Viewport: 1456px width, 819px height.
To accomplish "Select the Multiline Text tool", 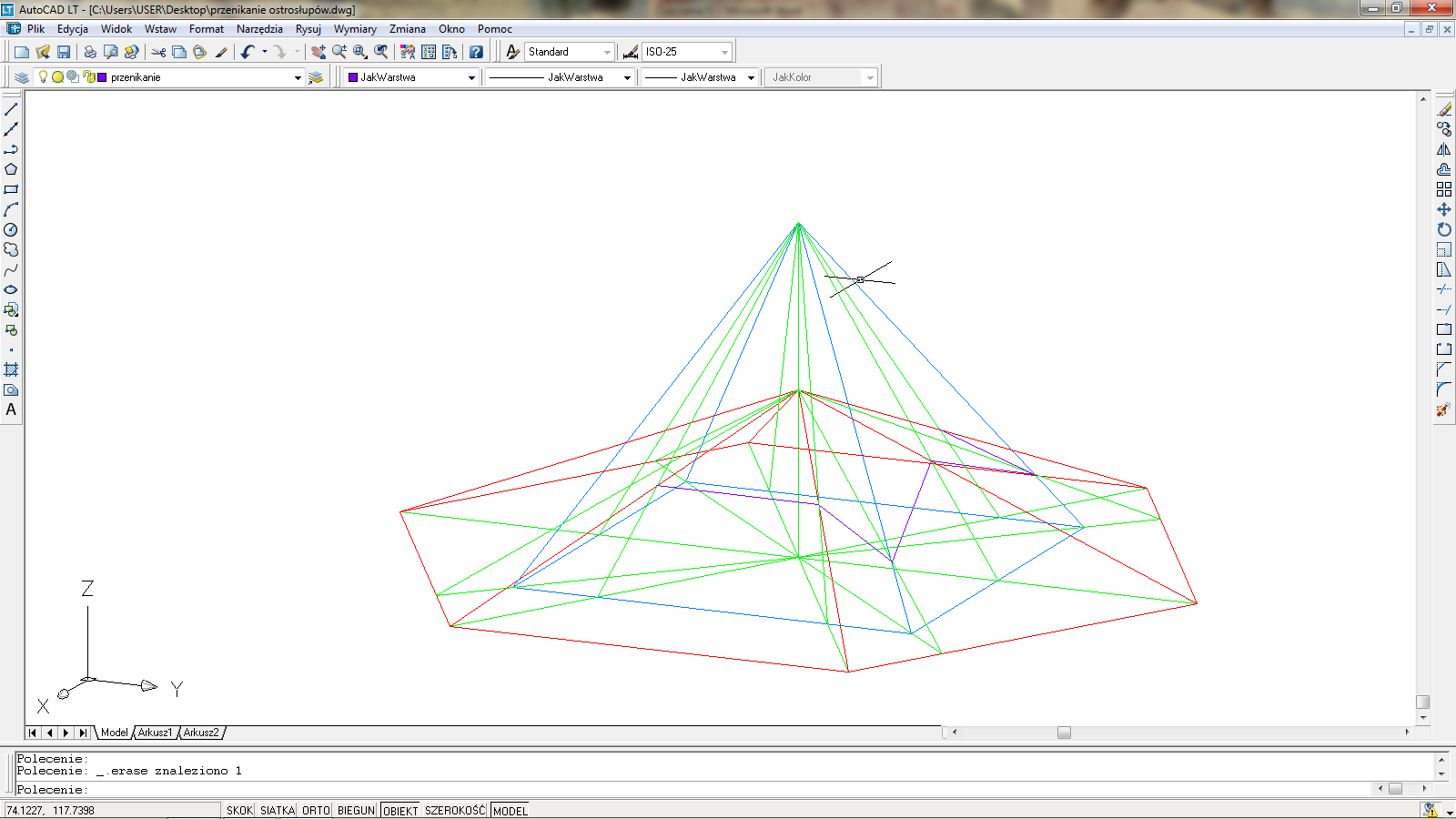I will click(x=11, y=409).
